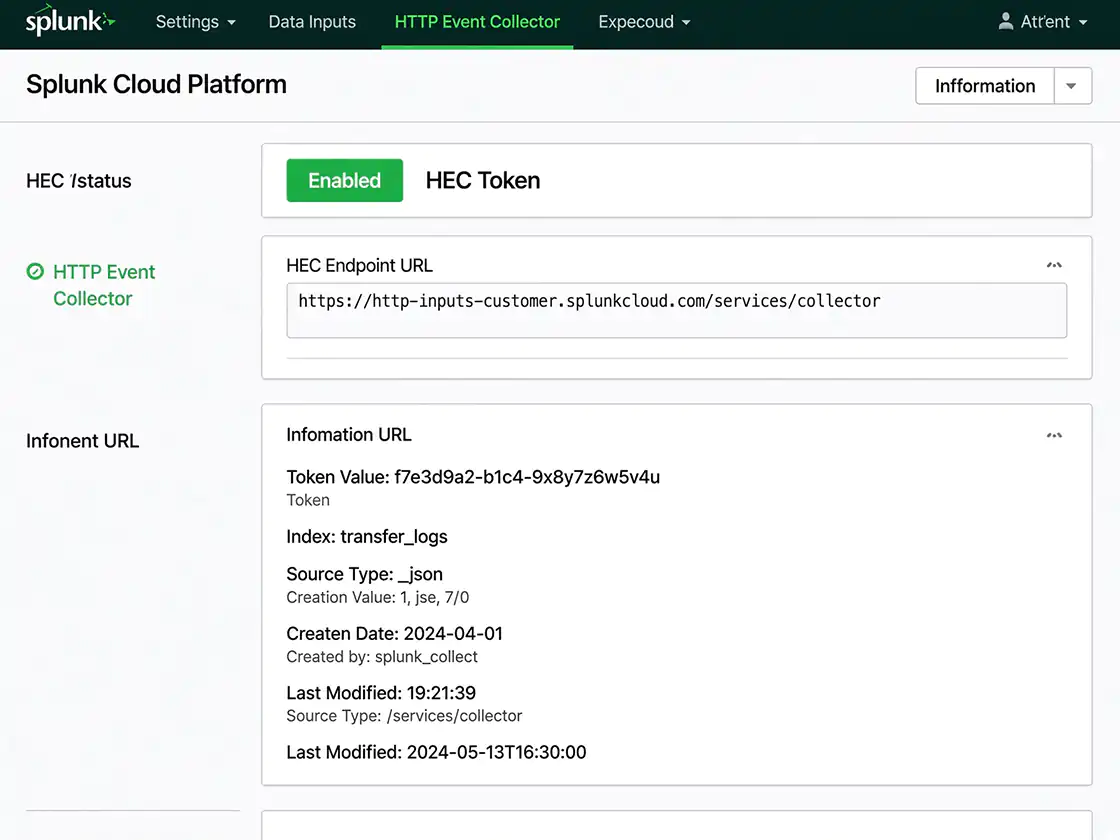This screenshot has height=840, width=1120.
Task: Click into the HEC Endpoint URL field
Action: (676, 310)
